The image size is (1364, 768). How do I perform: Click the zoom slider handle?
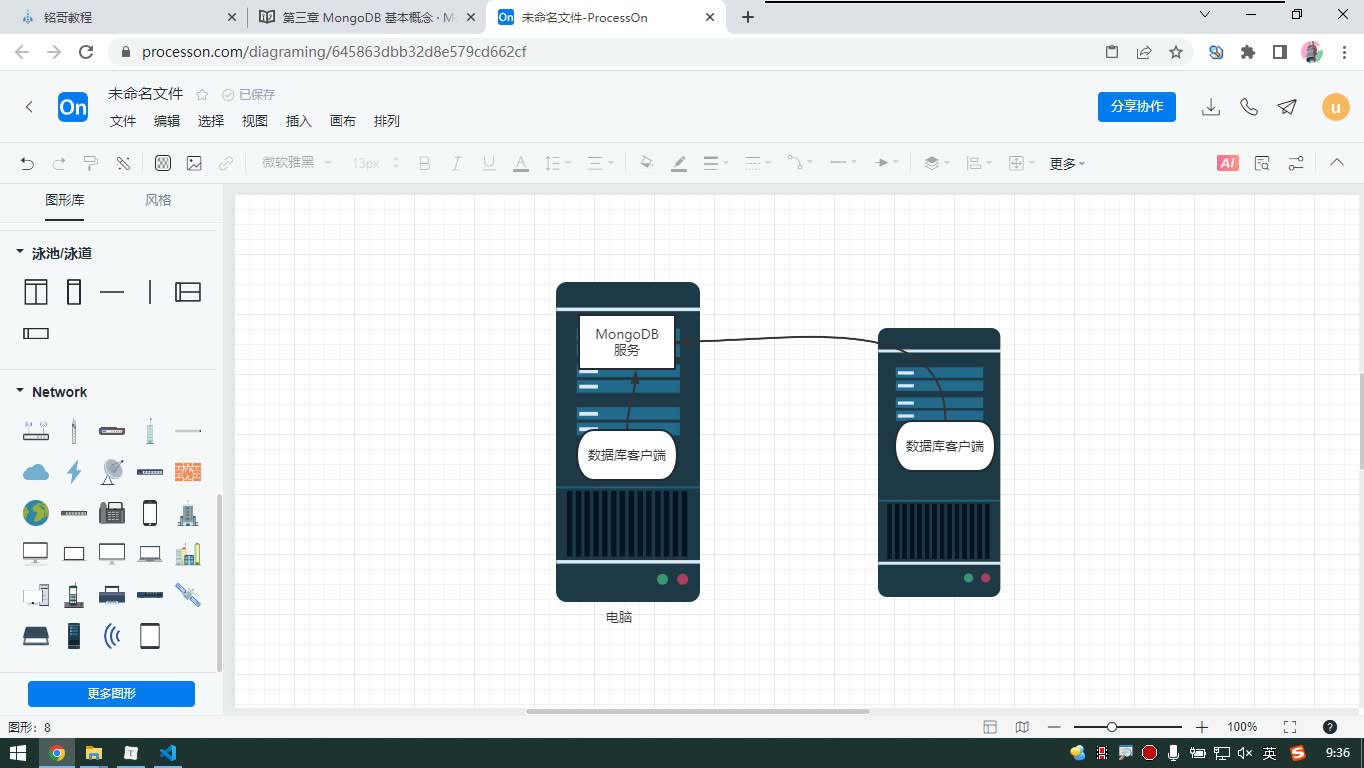(x=1111, y=727)
